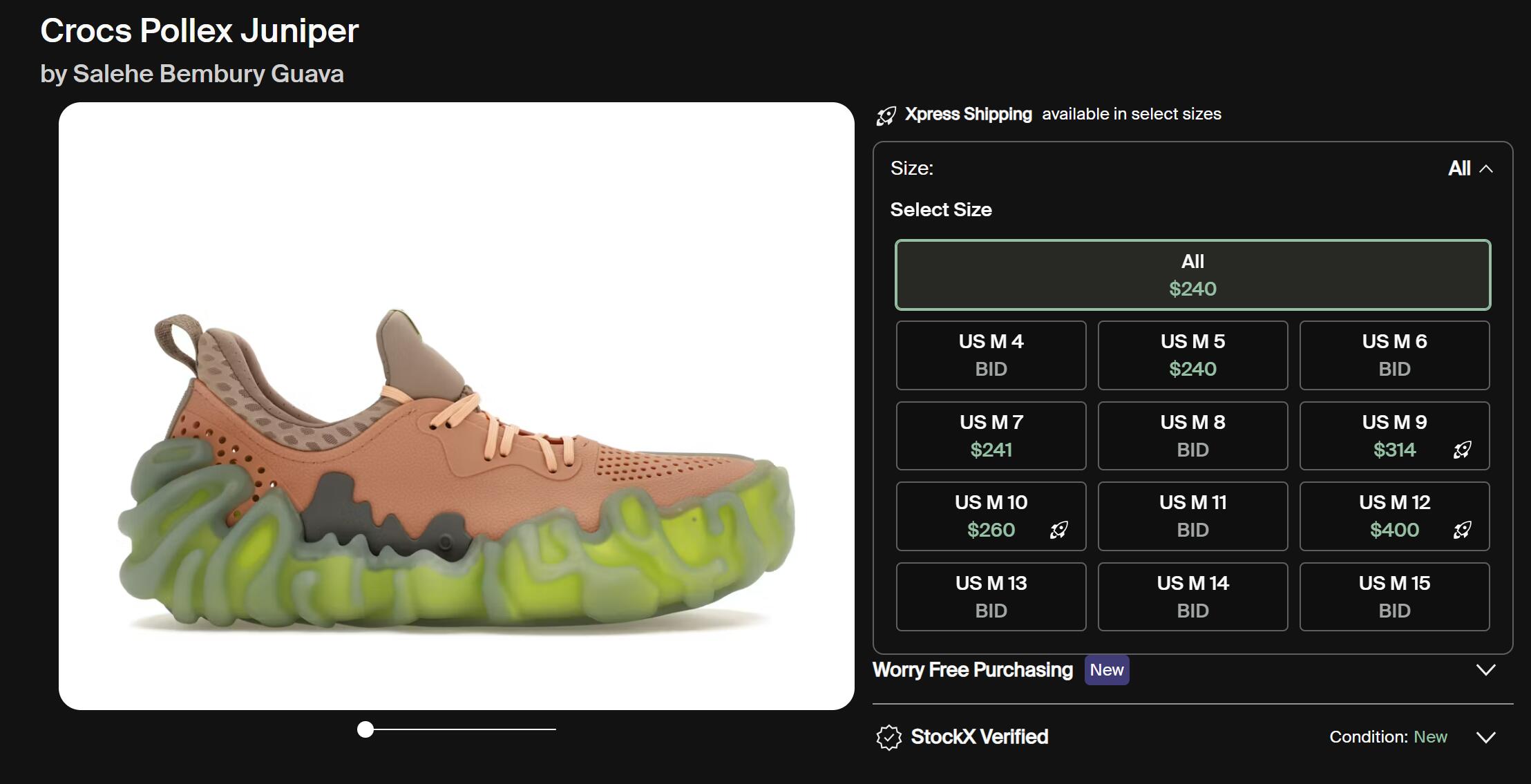This screenshot has width=1531, height=784.
Task: Choose size US M 5 for $240
Action: tap(1192, 355)
